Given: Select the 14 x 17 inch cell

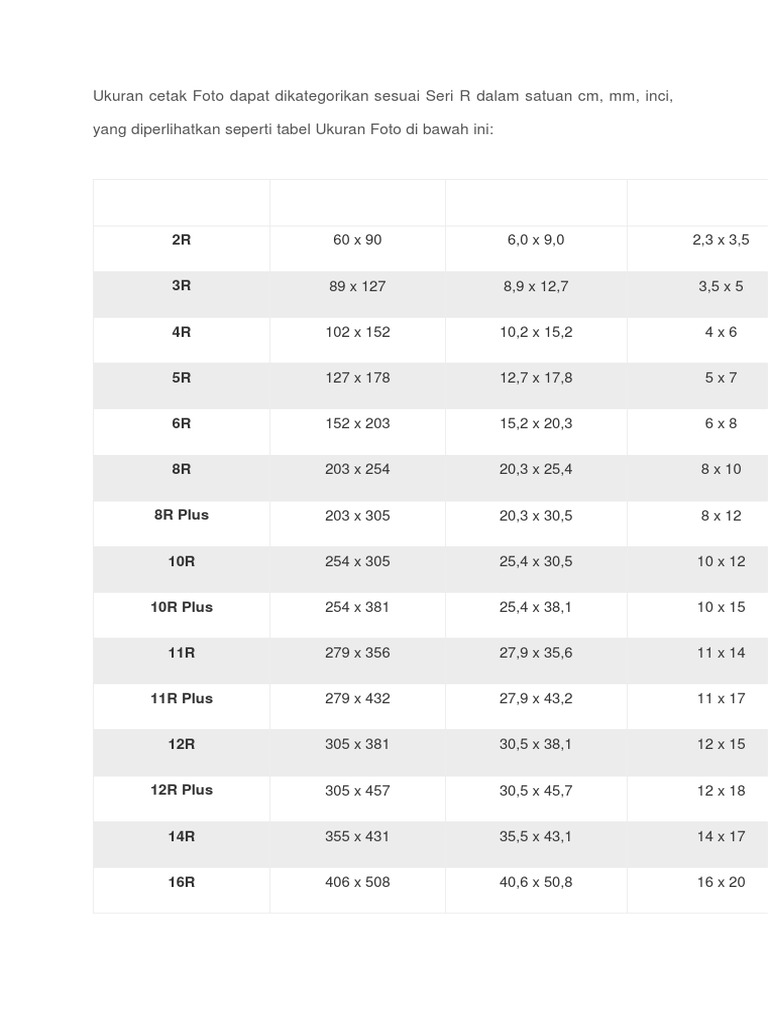Looking at the screenshot, I should (x=720, y=836).
